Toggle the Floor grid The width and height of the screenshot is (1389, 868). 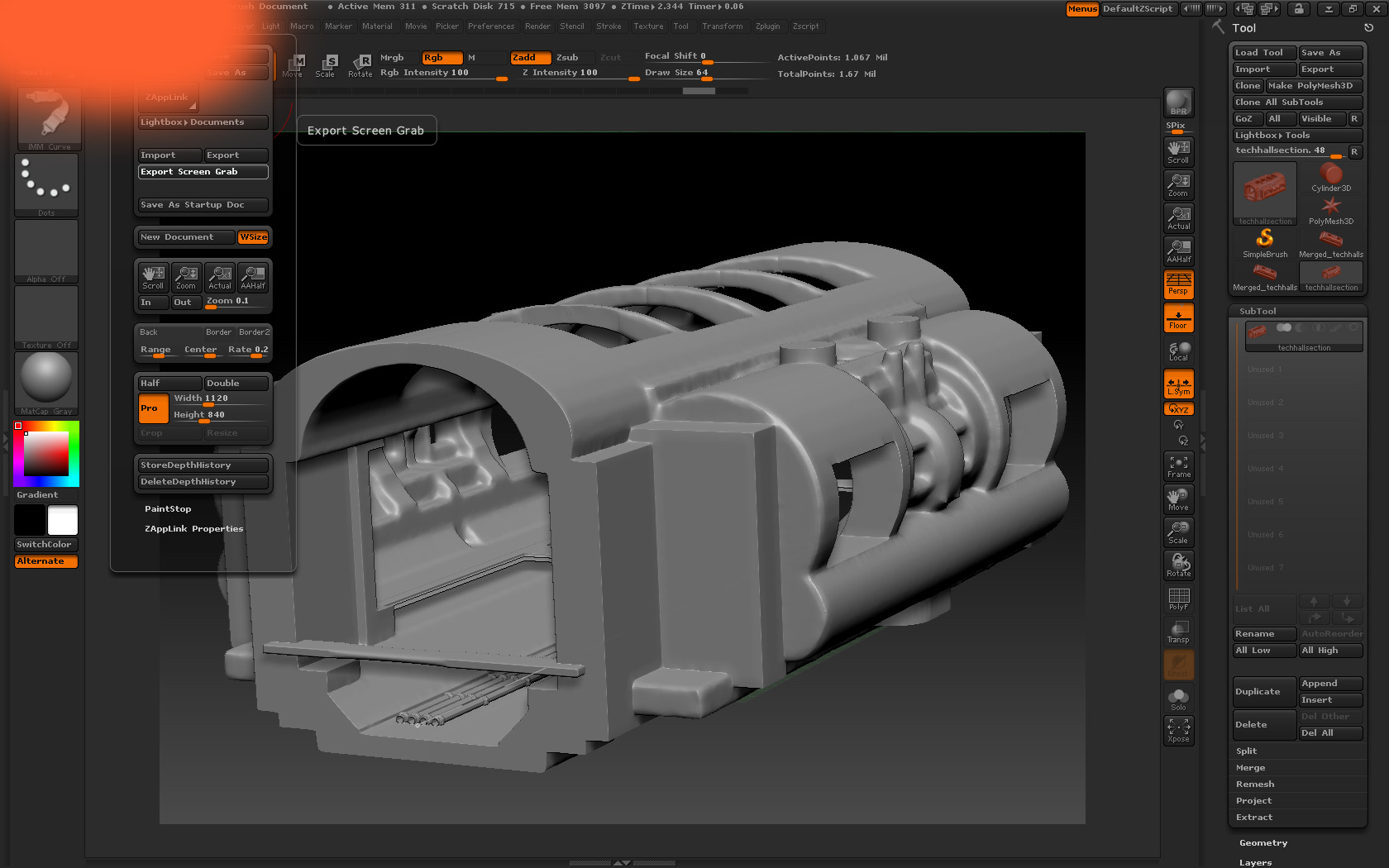click(1178, 317)
